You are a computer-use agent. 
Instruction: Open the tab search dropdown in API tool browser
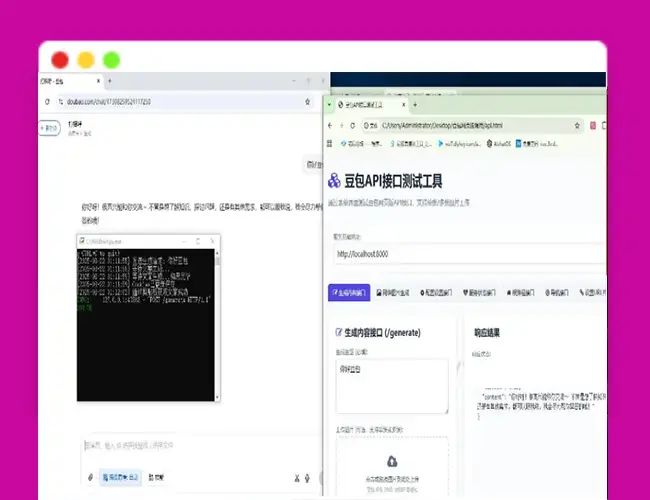329,105
